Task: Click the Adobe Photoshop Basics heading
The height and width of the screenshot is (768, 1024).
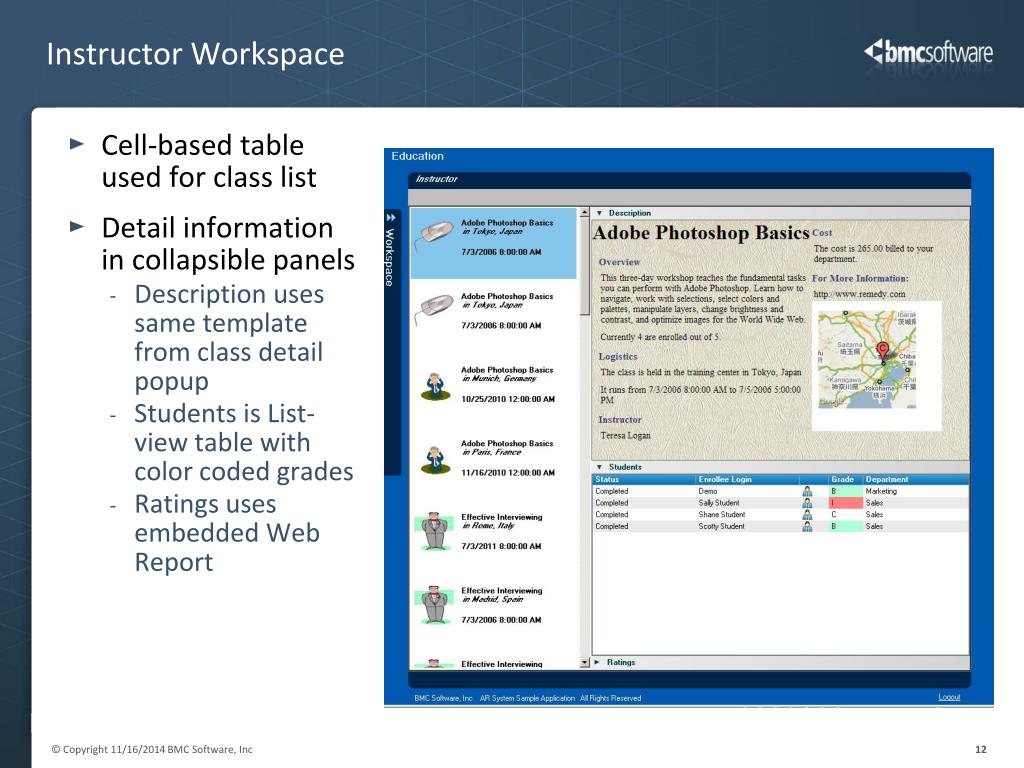Action: click(701, 233)
